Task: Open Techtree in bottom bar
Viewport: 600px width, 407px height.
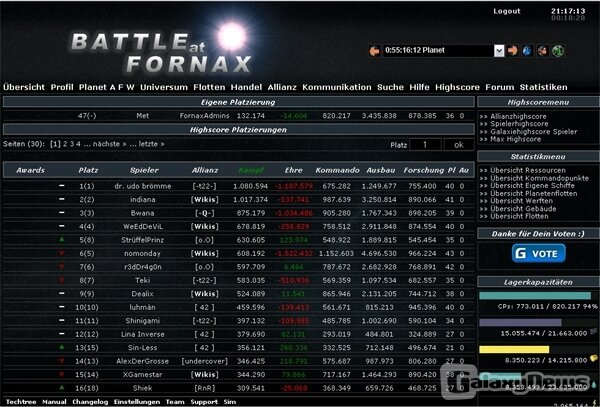Action: pos(21,402)
